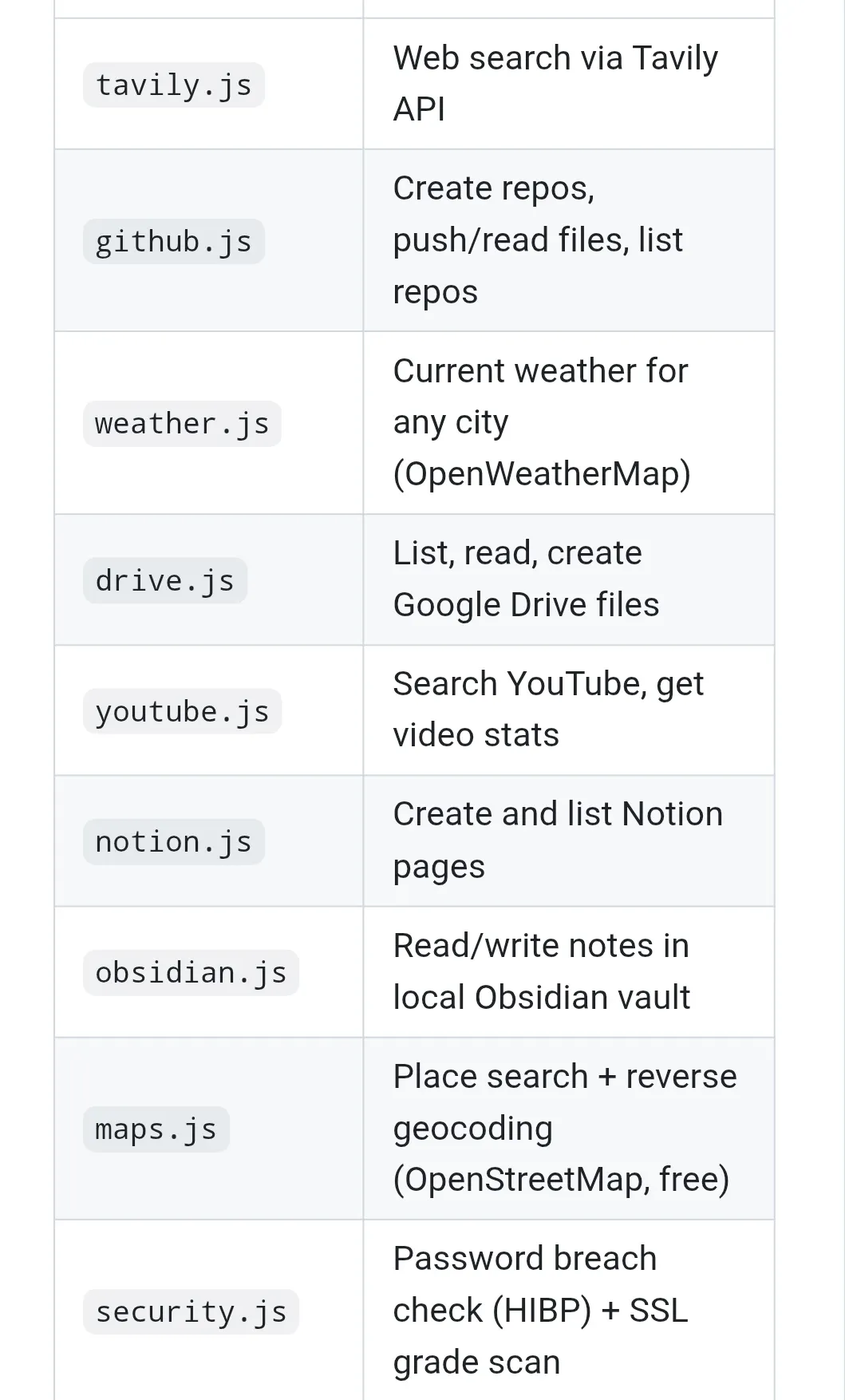The image size is (845, 1400).
Task: Click 'Place search + reverse geocoding' description
Action: click(565, 1128)
